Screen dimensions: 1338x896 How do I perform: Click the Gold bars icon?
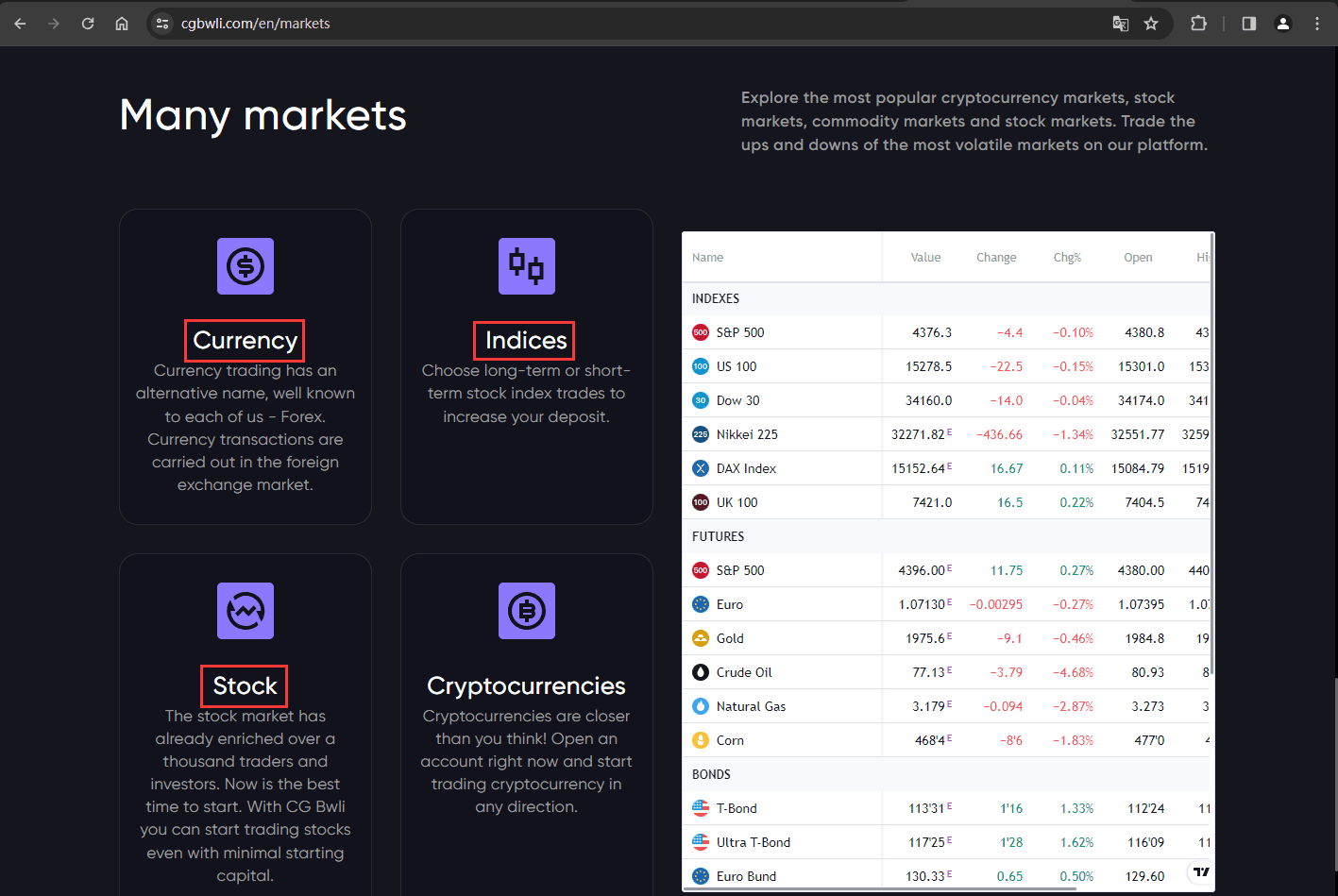tap(701, 638)
